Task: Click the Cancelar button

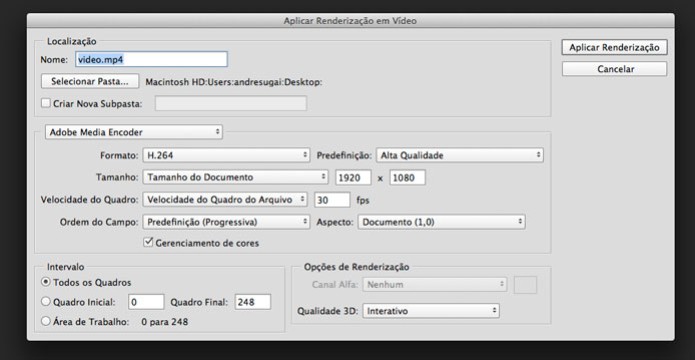Action: pos(614,69)
